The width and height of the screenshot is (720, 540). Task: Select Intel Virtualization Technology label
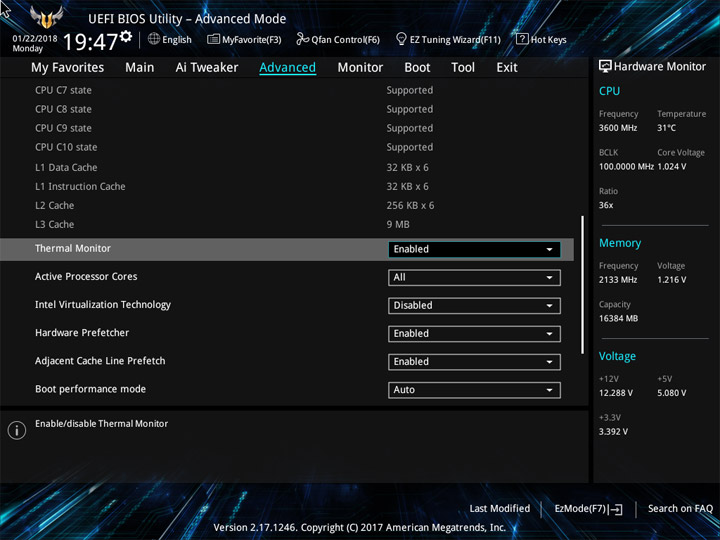point(103,305)
